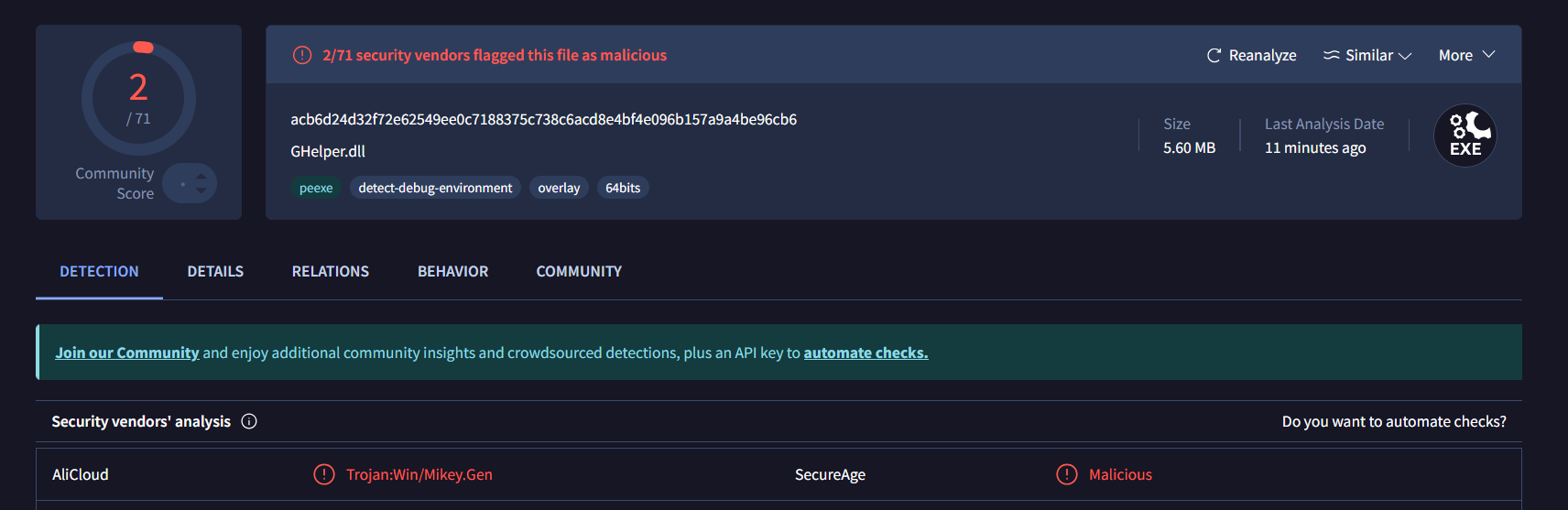Select the Community tab
This screenshot has width=1568, height=510.
point(579,272)
